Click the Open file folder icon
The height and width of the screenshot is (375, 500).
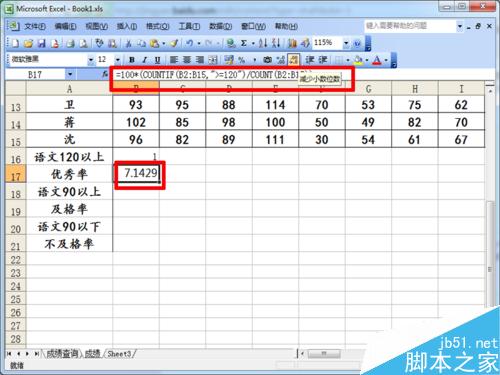(29, 43)
